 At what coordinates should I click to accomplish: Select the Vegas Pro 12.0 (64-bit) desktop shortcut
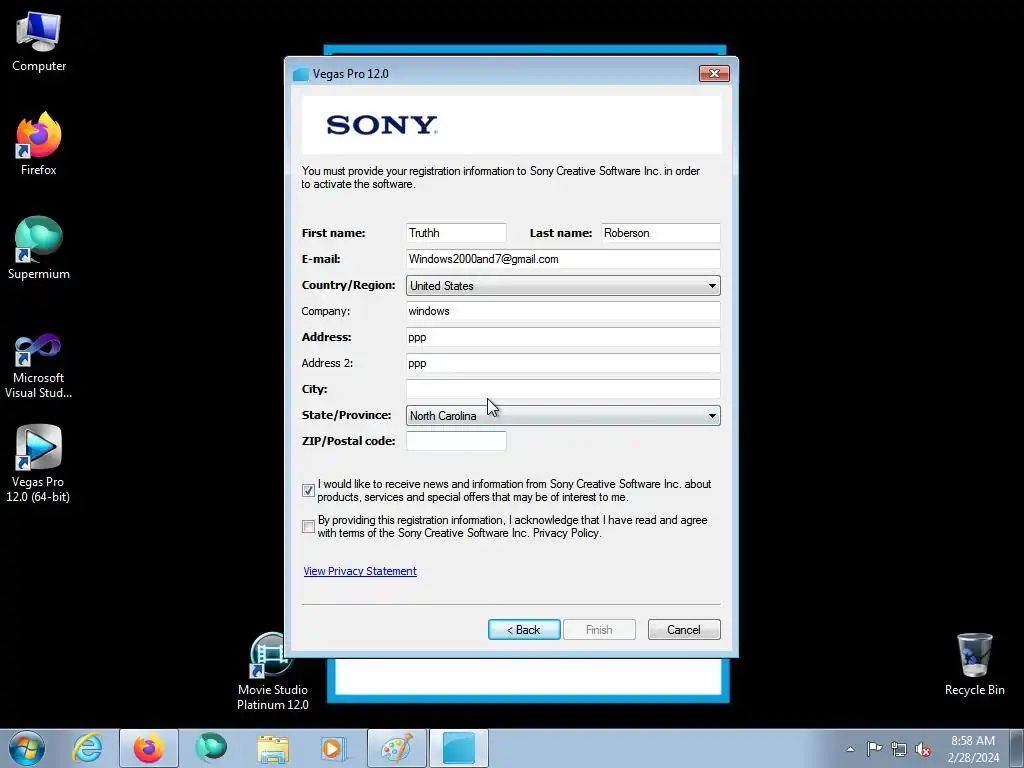pyautogui.click(x=39, y=464)
